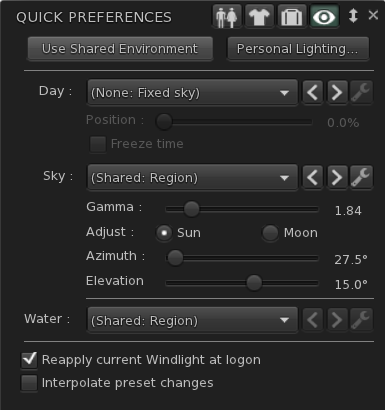
Task: Open the avatar people icon tab
Action: tap(227, 16)
